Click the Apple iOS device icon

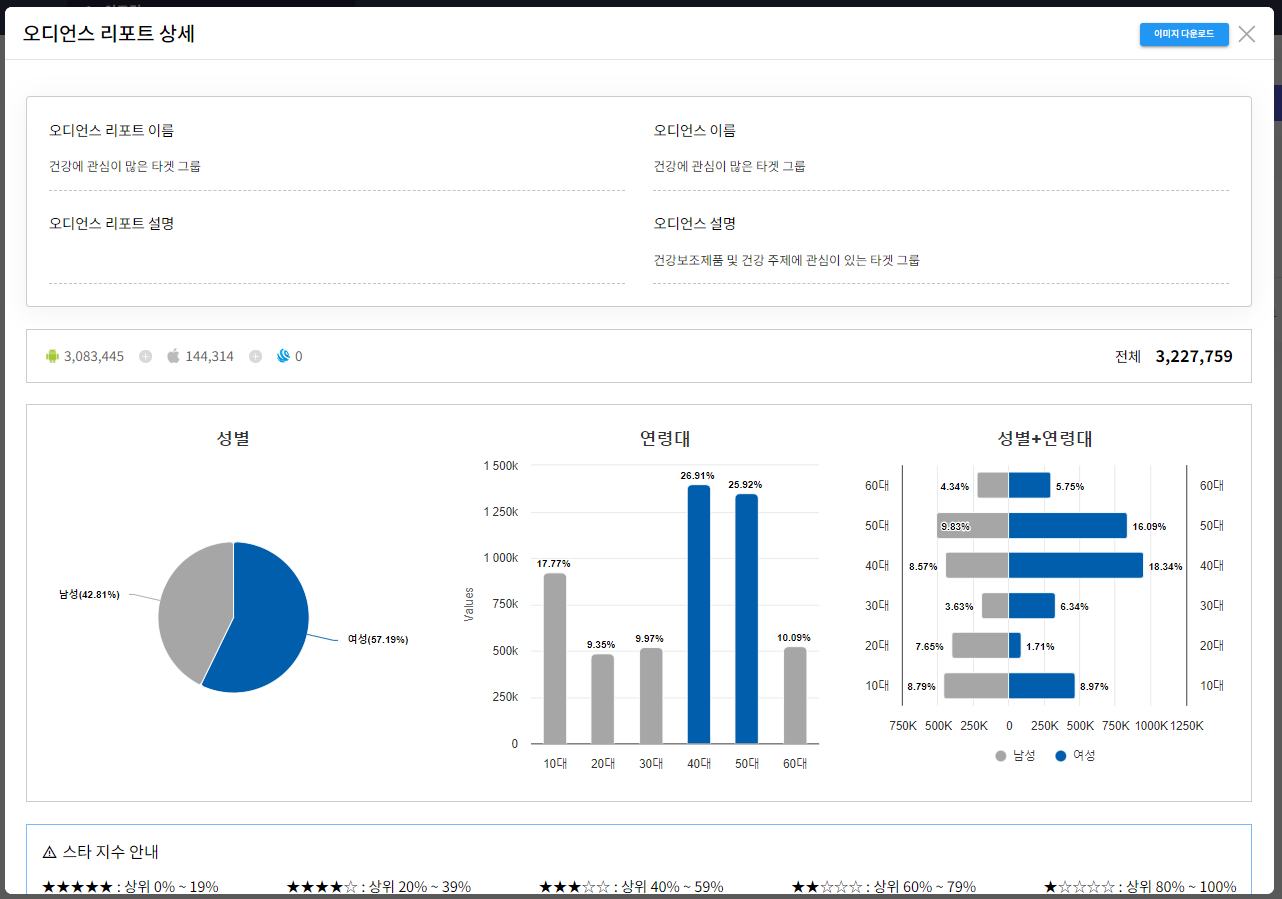click(173, 356)
